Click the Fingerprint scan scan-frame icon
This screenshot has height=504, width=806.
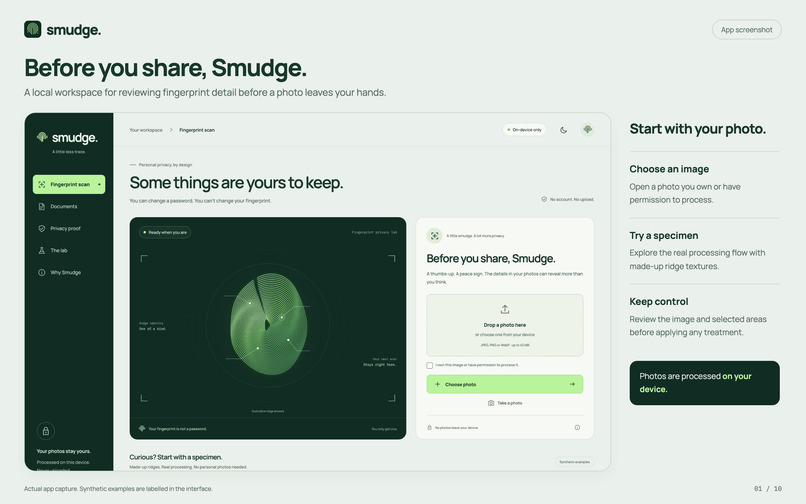click(42, 184)
